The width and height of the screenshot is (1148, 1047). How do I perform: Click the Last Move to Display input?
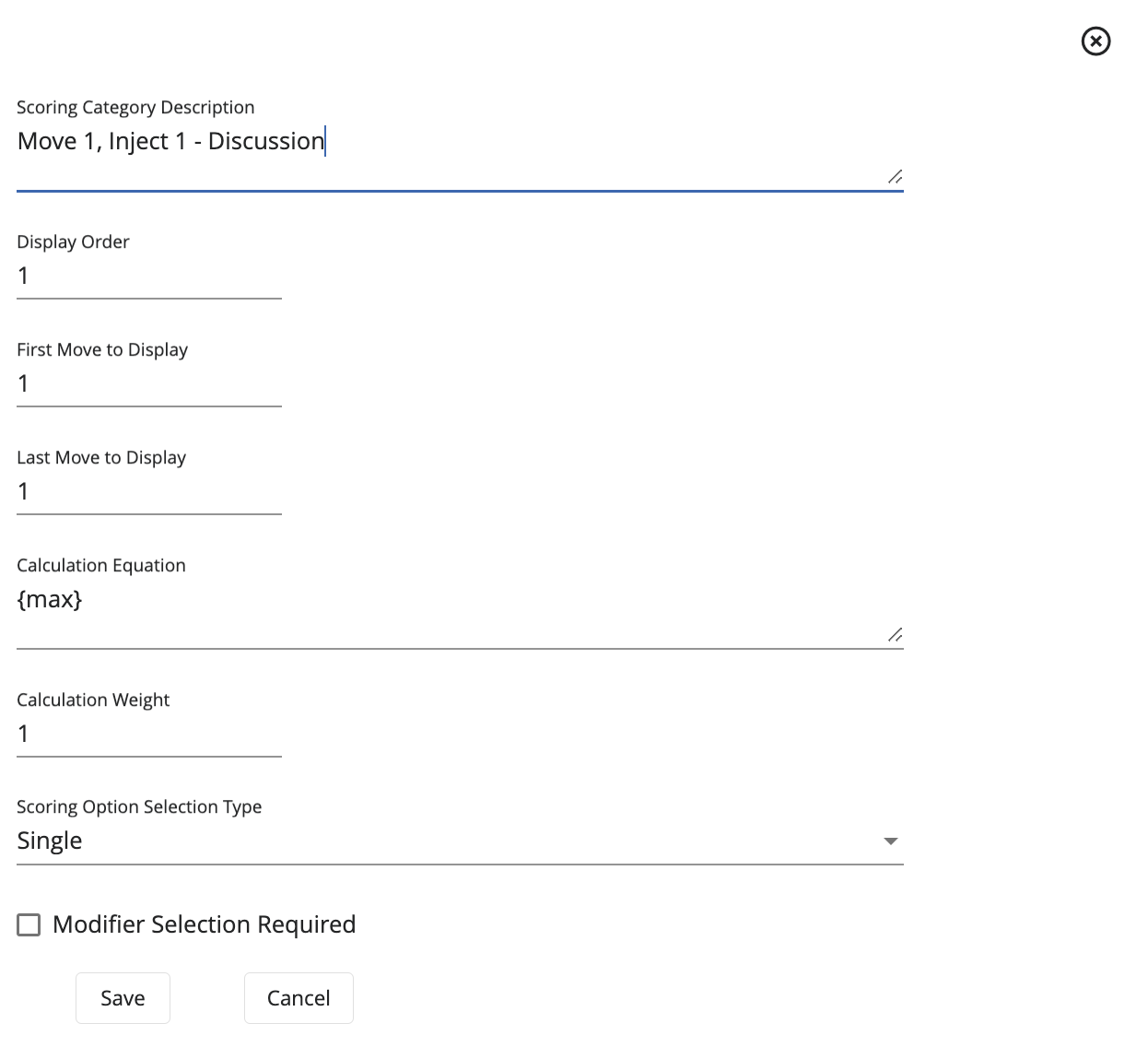coord(148,491)
